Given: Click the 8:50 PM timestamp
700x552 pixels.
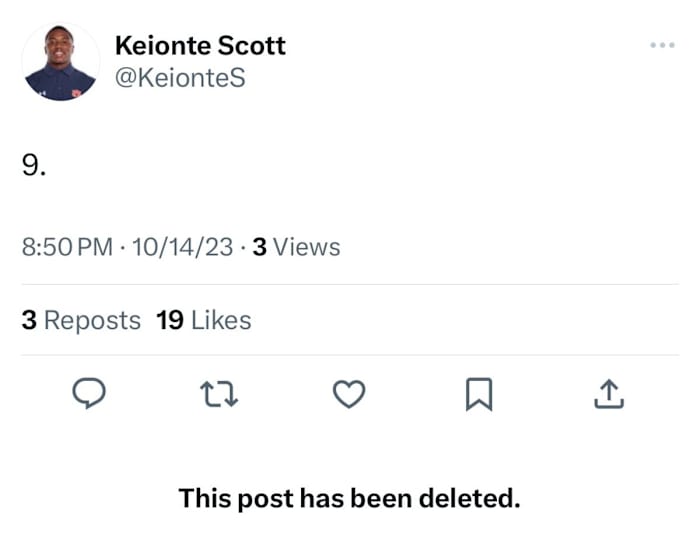Looking at the screenshot, I should point(67,247).
